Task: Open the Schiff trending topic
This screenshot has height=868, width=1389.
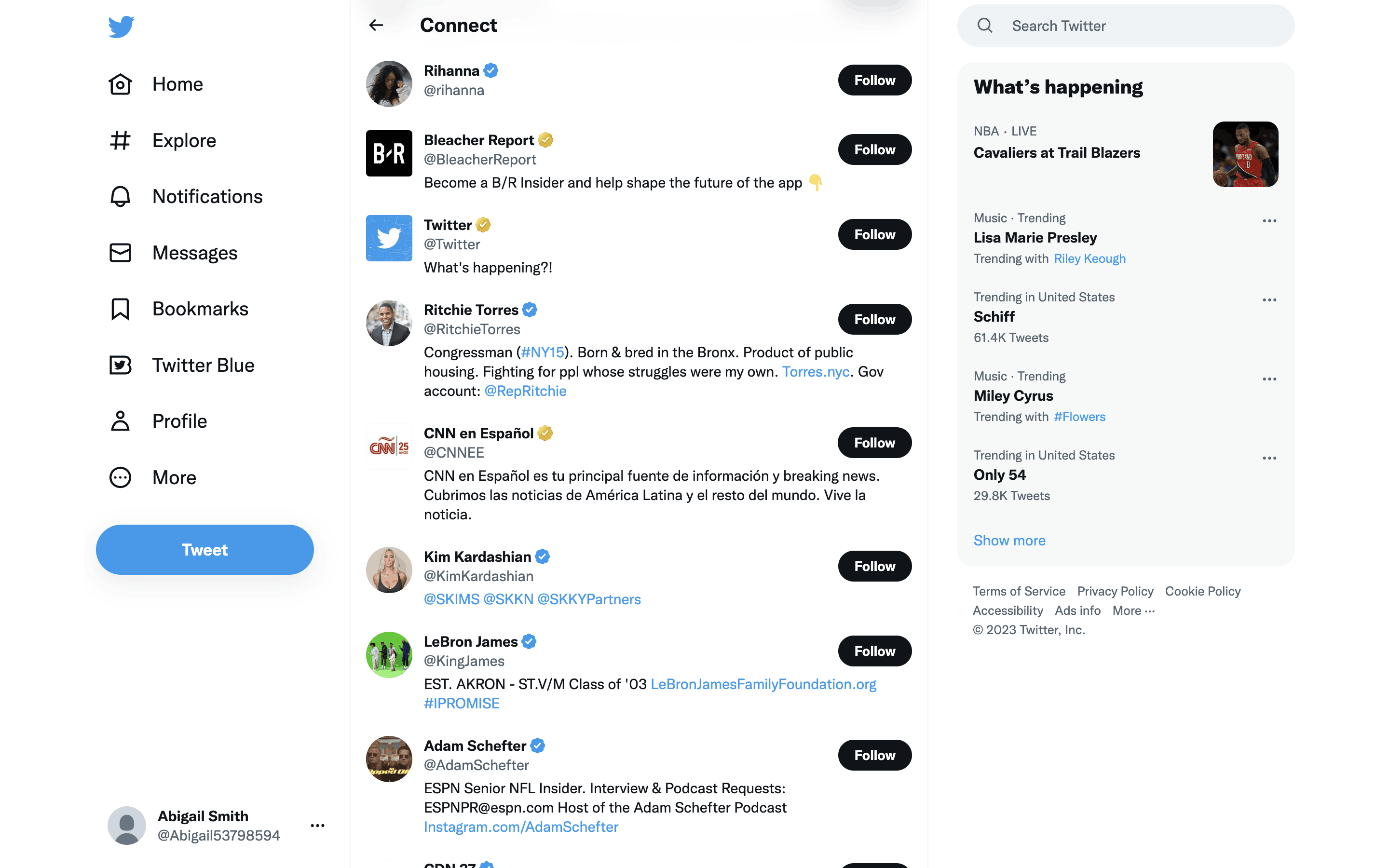Action: (x=994, y=317)
